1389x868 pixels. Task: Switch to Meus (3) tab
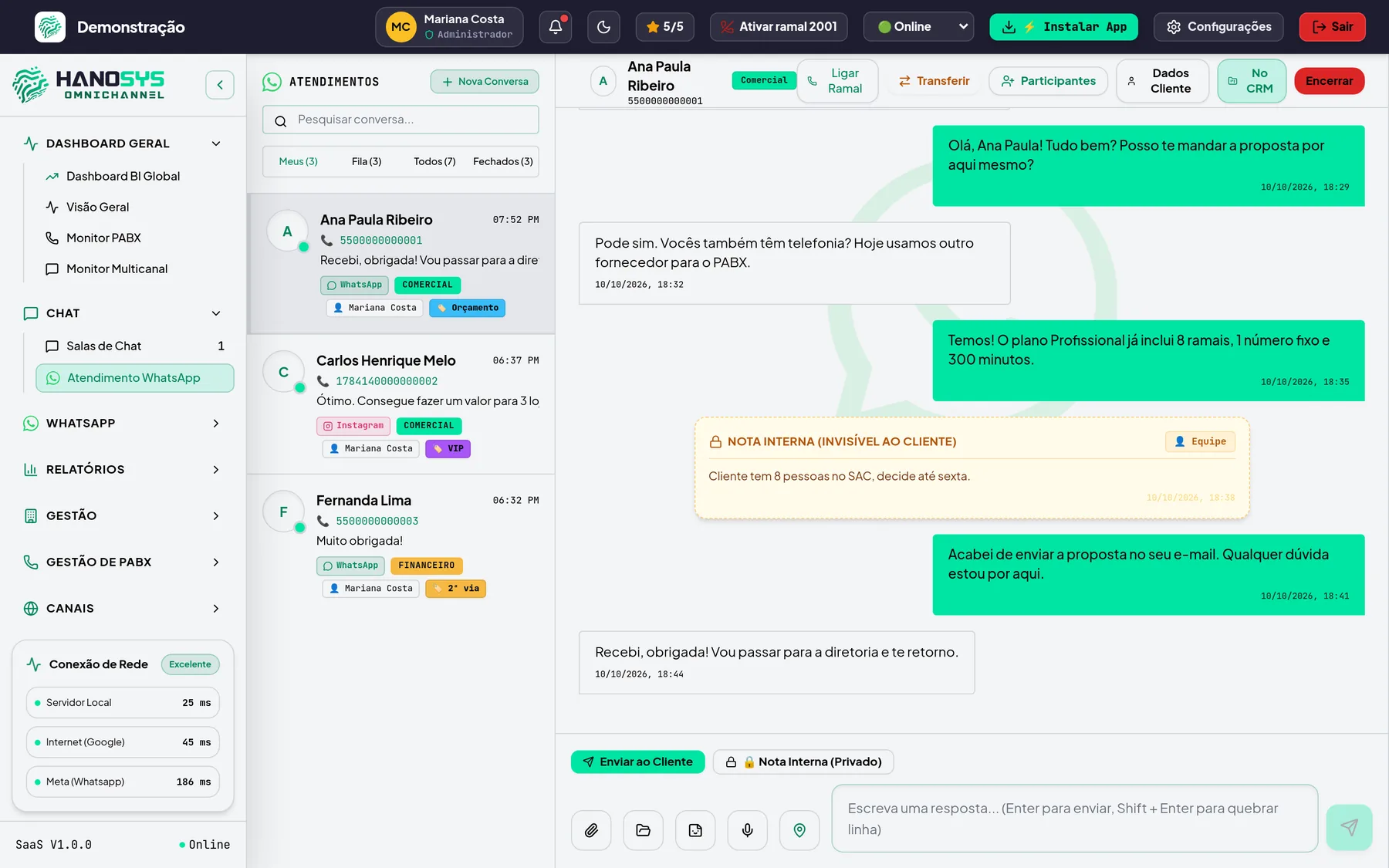[x=298, y=161]
